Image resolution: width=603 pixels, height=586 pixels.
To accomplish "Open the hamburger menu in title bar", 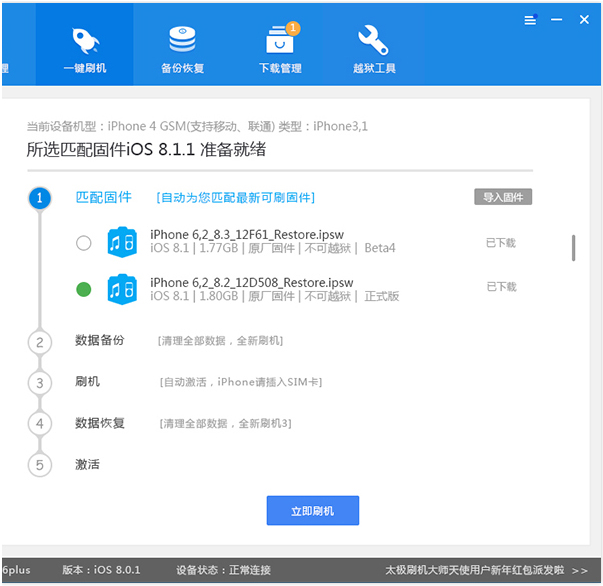I will click(530, 20).
